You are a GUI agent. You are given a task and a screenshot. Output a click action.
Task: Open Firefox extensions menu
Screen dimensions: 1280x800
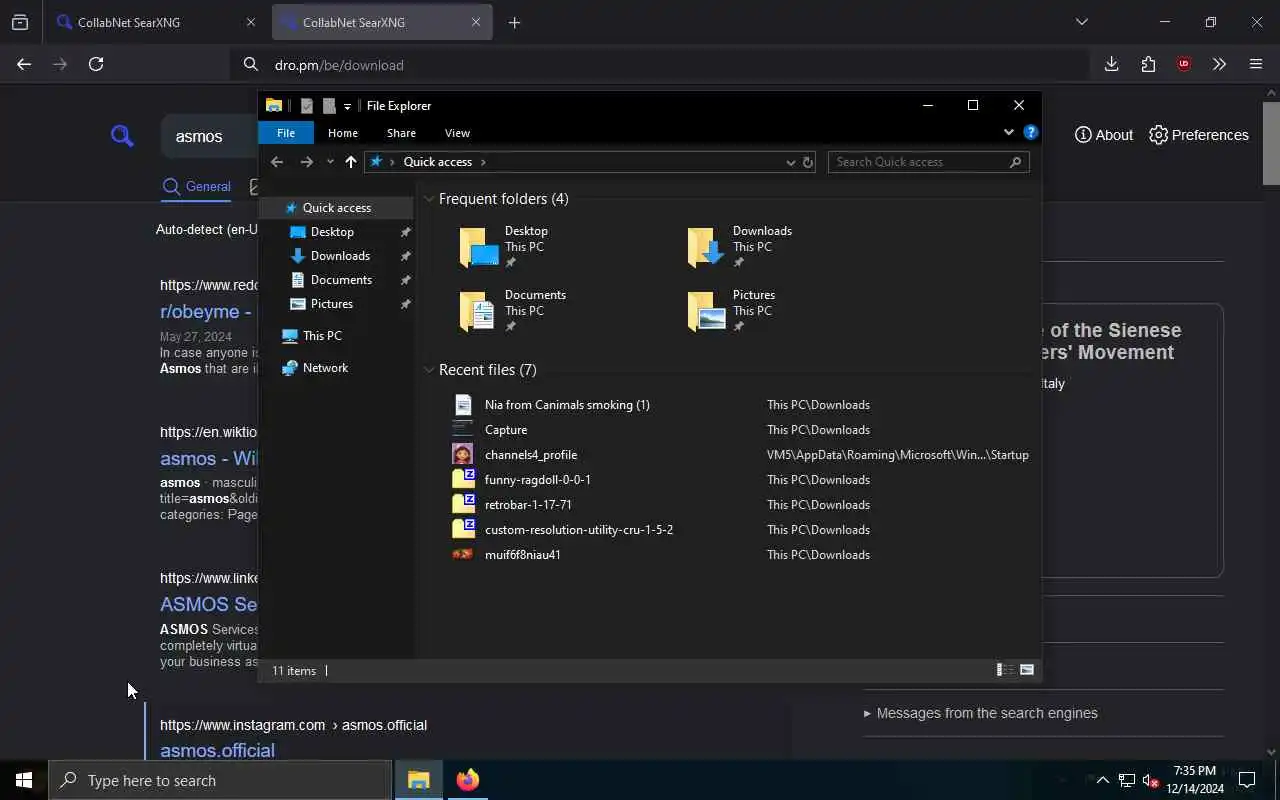click(x=1148, y=64)
